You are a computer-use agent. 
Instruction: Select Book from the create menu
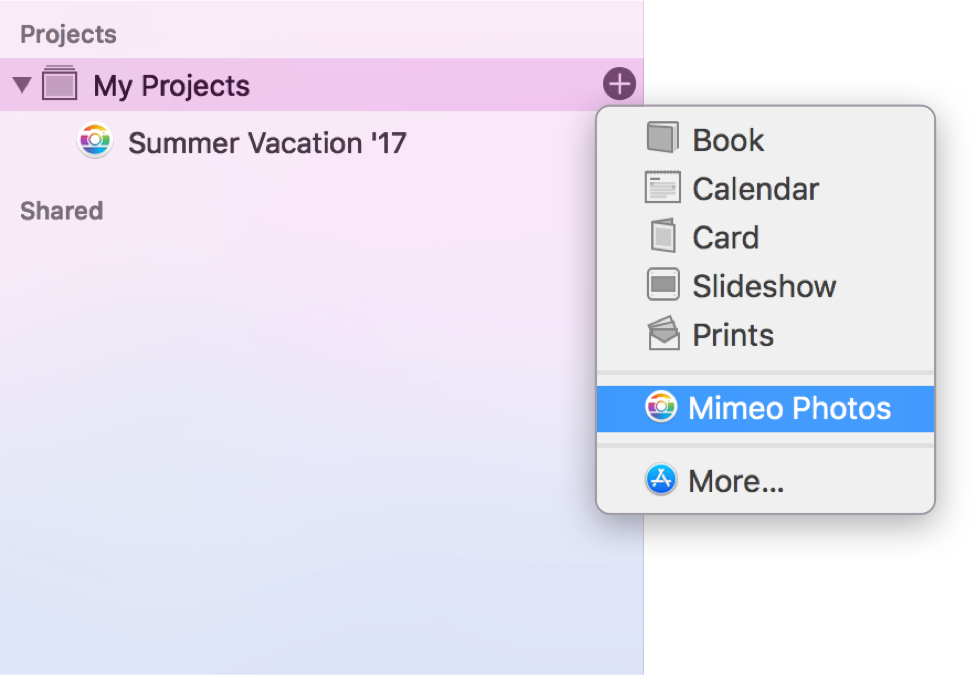tap(726, 139)
